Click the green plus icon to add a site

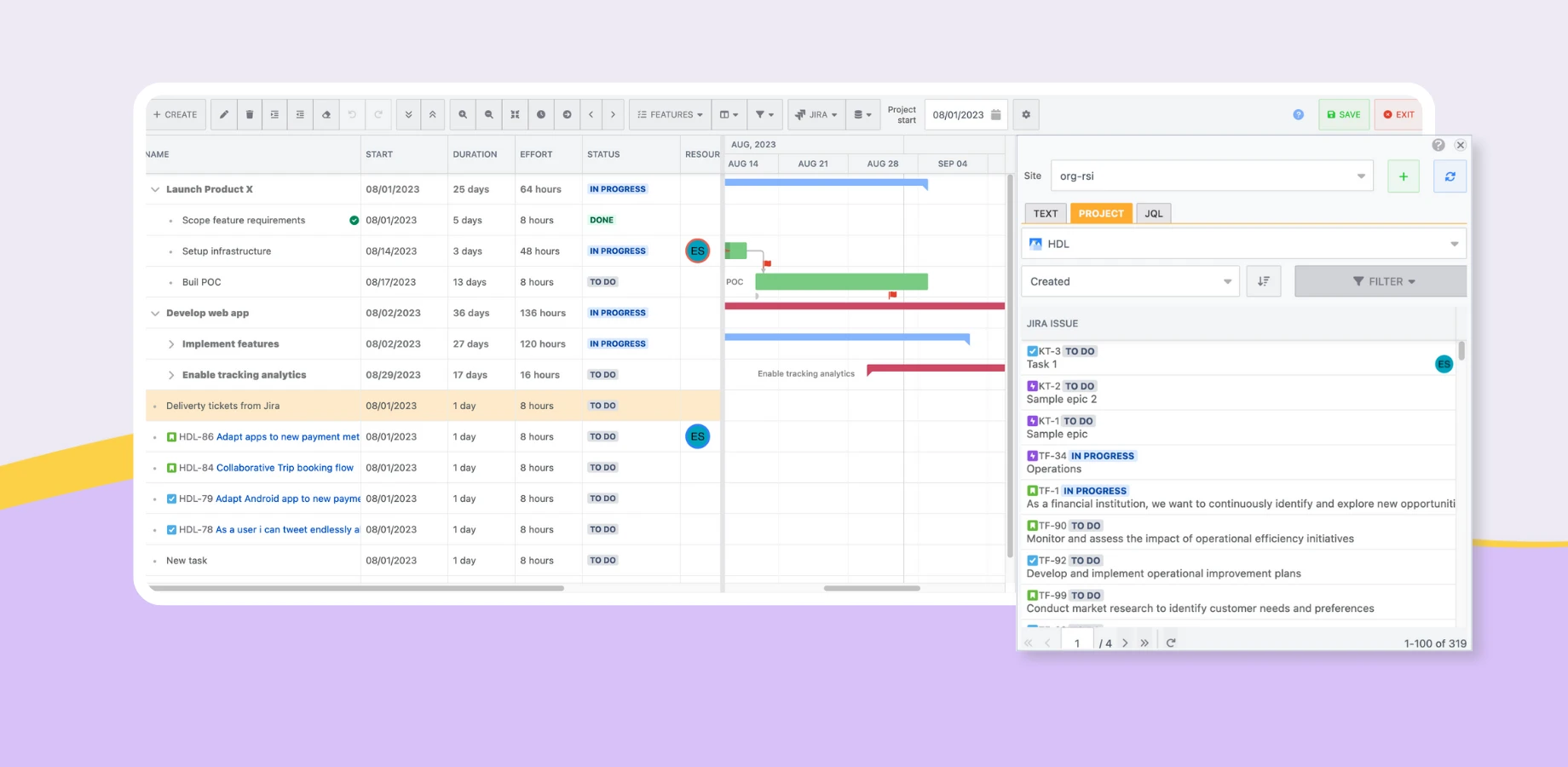pos(1404,176)
